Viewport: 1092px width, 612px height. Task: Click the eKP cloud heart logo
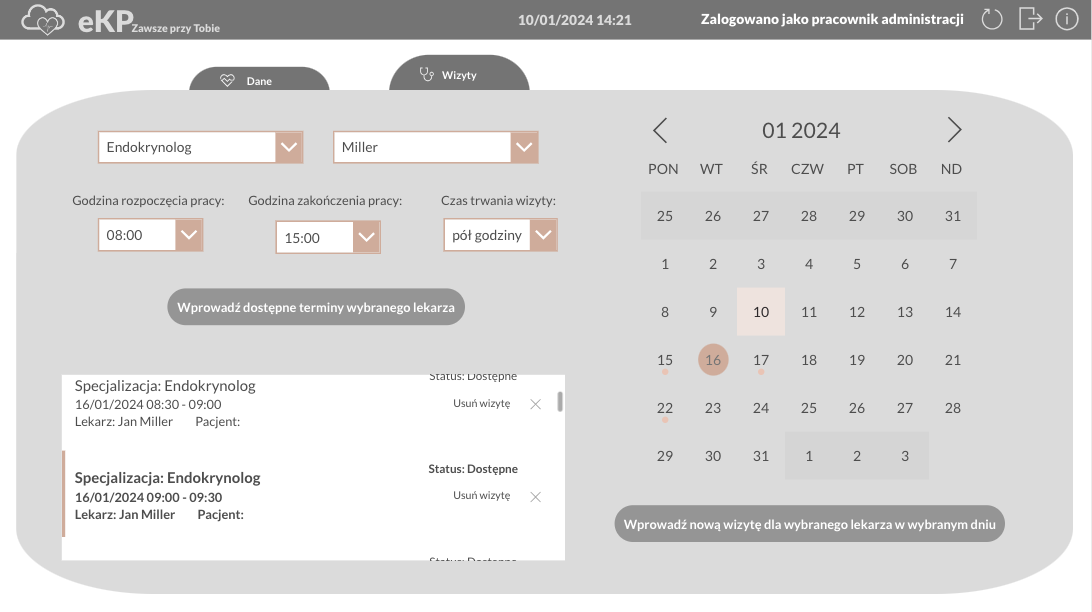(x=43, y=20)
